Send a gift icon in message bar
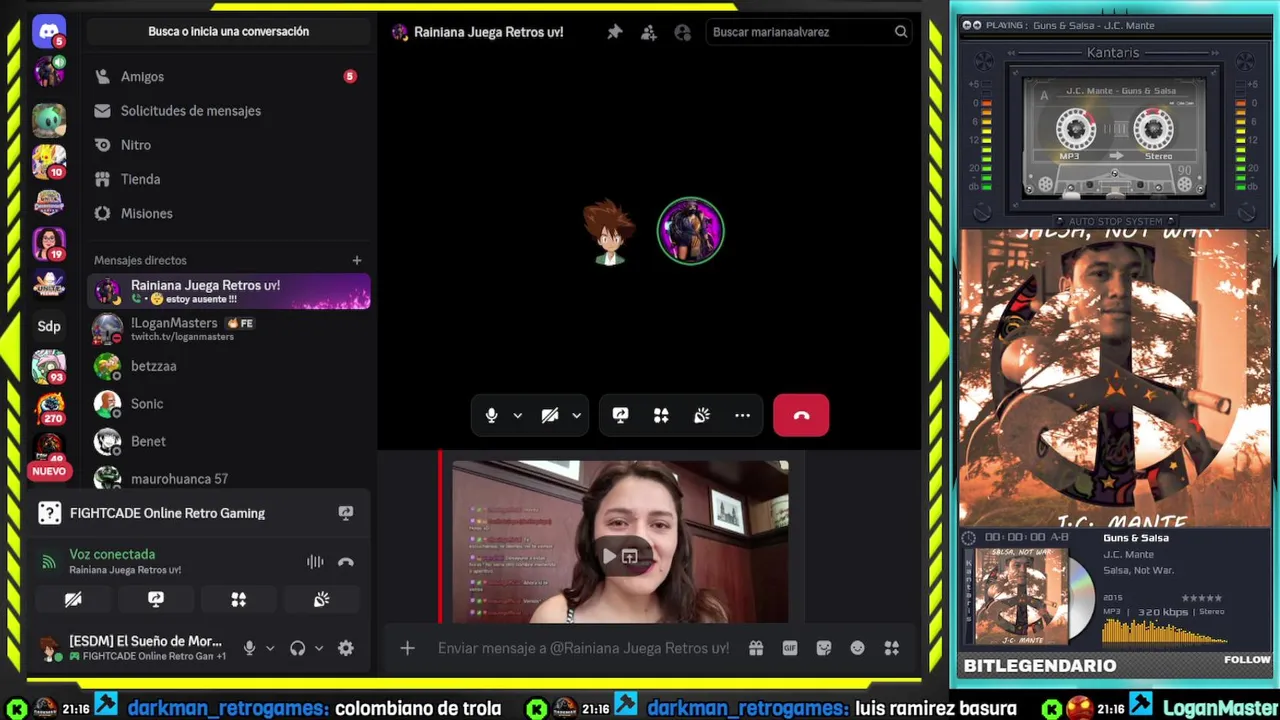1280x720 pixels. point(756,648)
